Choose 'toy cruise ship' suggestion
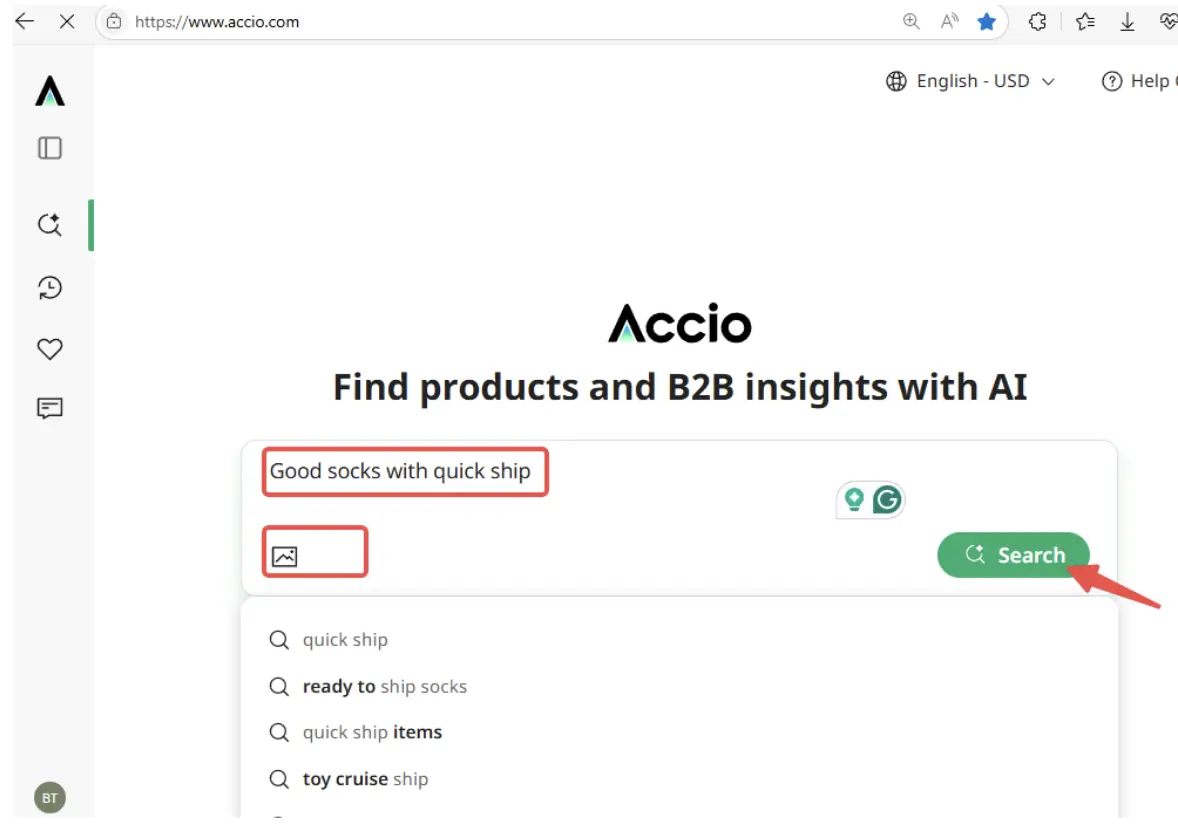Image resolution: width=1178 pixels, height=824 pixels. [365, 779]
